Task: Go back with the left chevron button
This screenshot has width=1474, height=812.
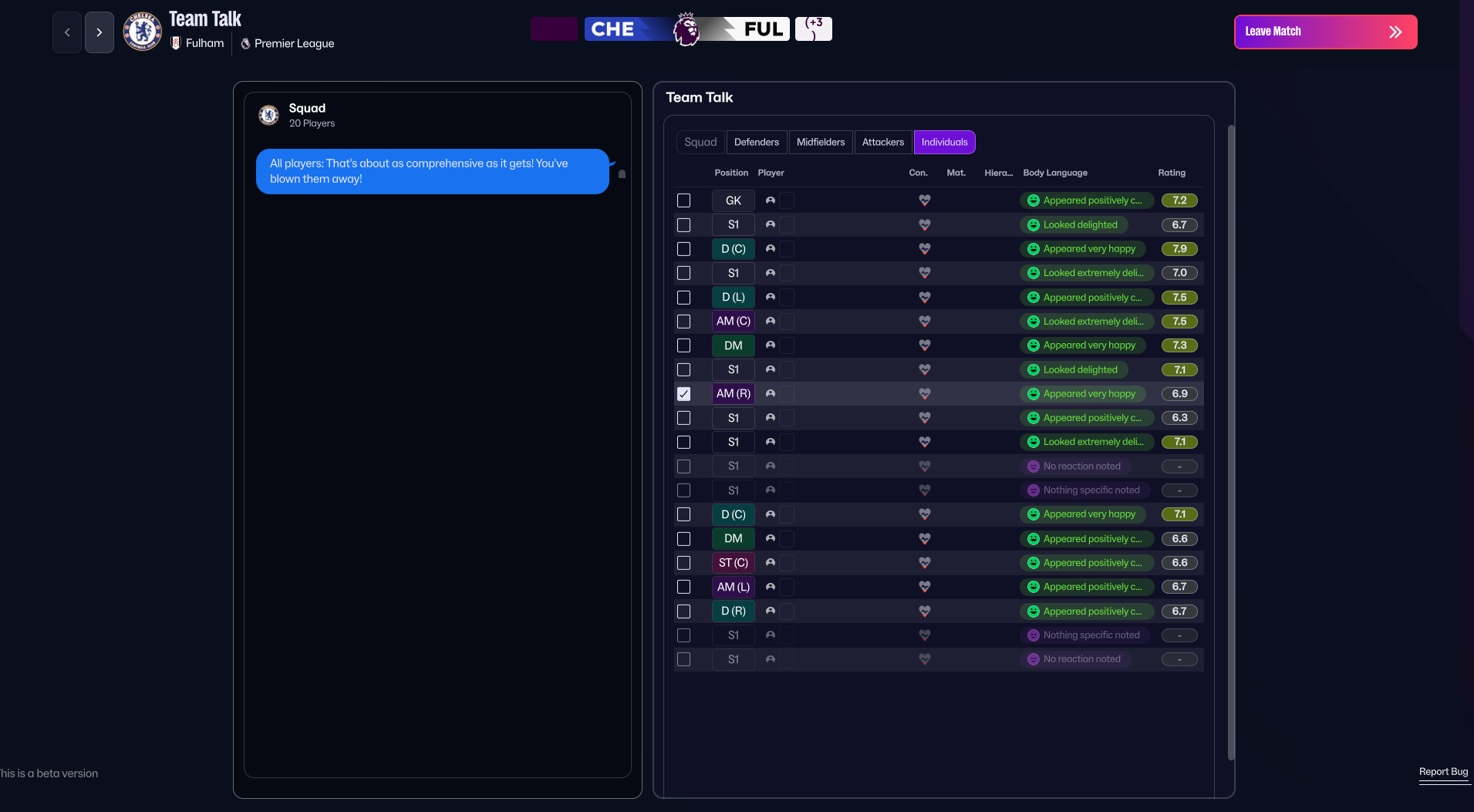Action: coord(67,32)
